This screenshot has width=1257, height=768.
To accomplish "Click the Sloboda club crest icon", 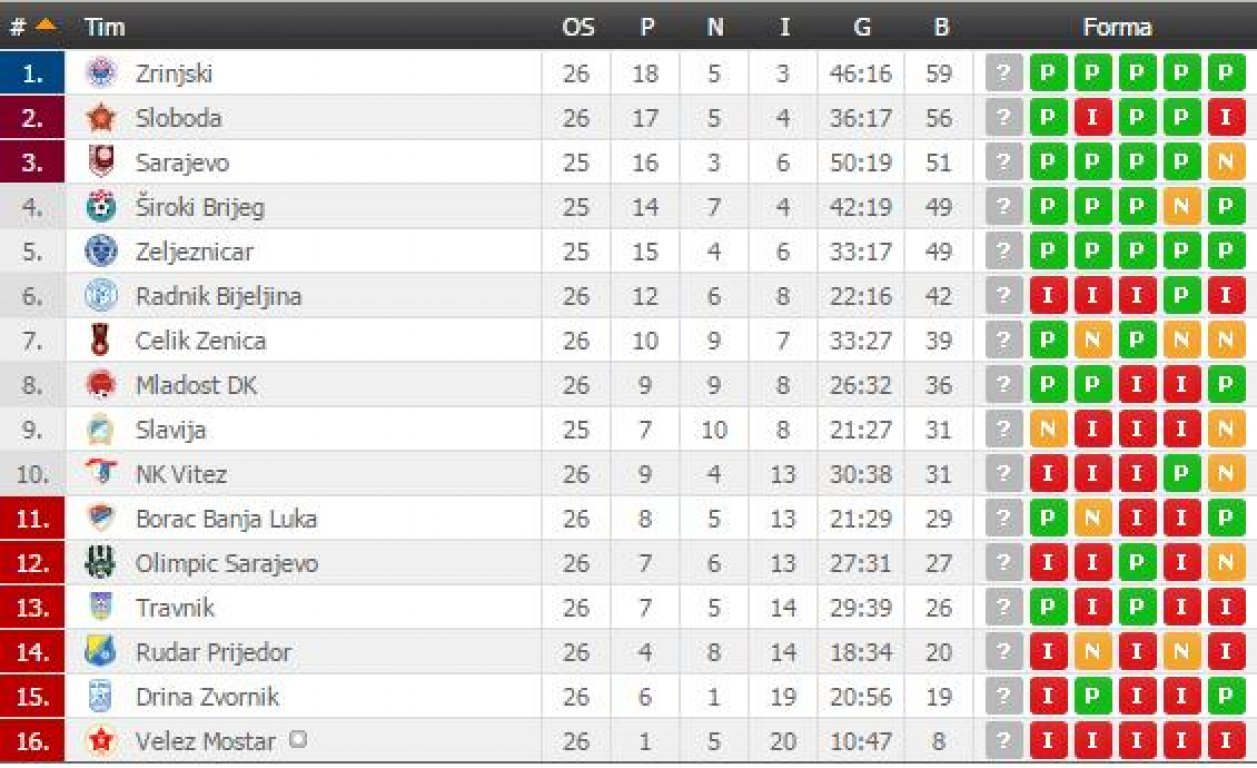I will tap(101, 118).
